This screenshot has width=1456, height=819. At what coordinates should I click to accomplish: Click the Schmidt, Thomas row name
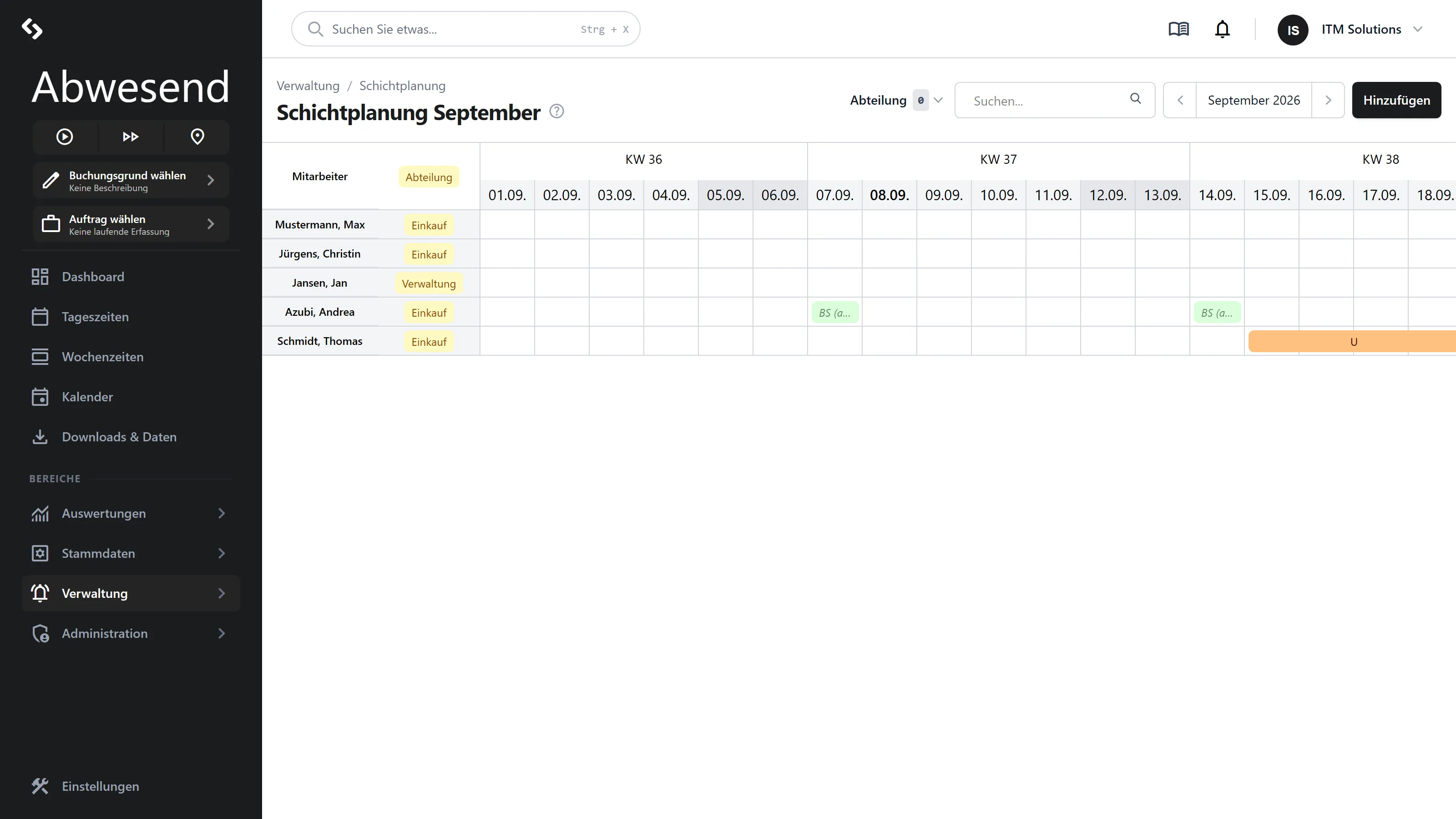(x=320, y=341)
